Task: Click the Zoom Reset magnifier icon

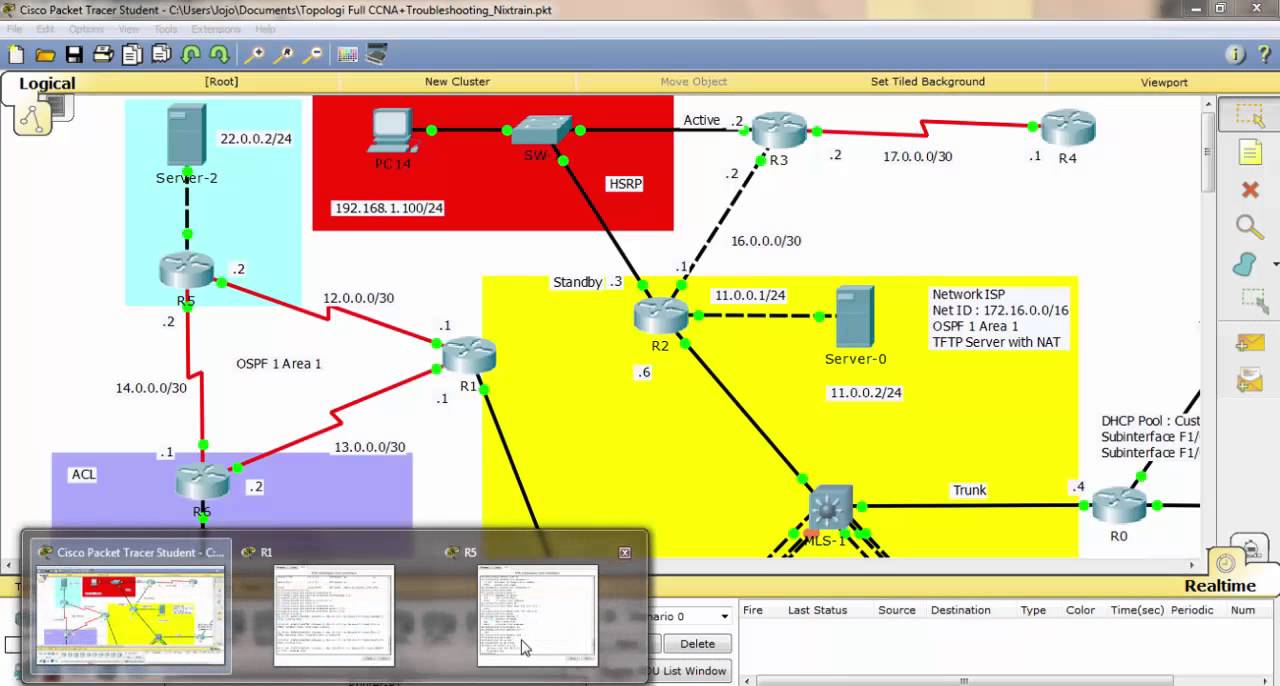Action: click(x=284, y=55)
